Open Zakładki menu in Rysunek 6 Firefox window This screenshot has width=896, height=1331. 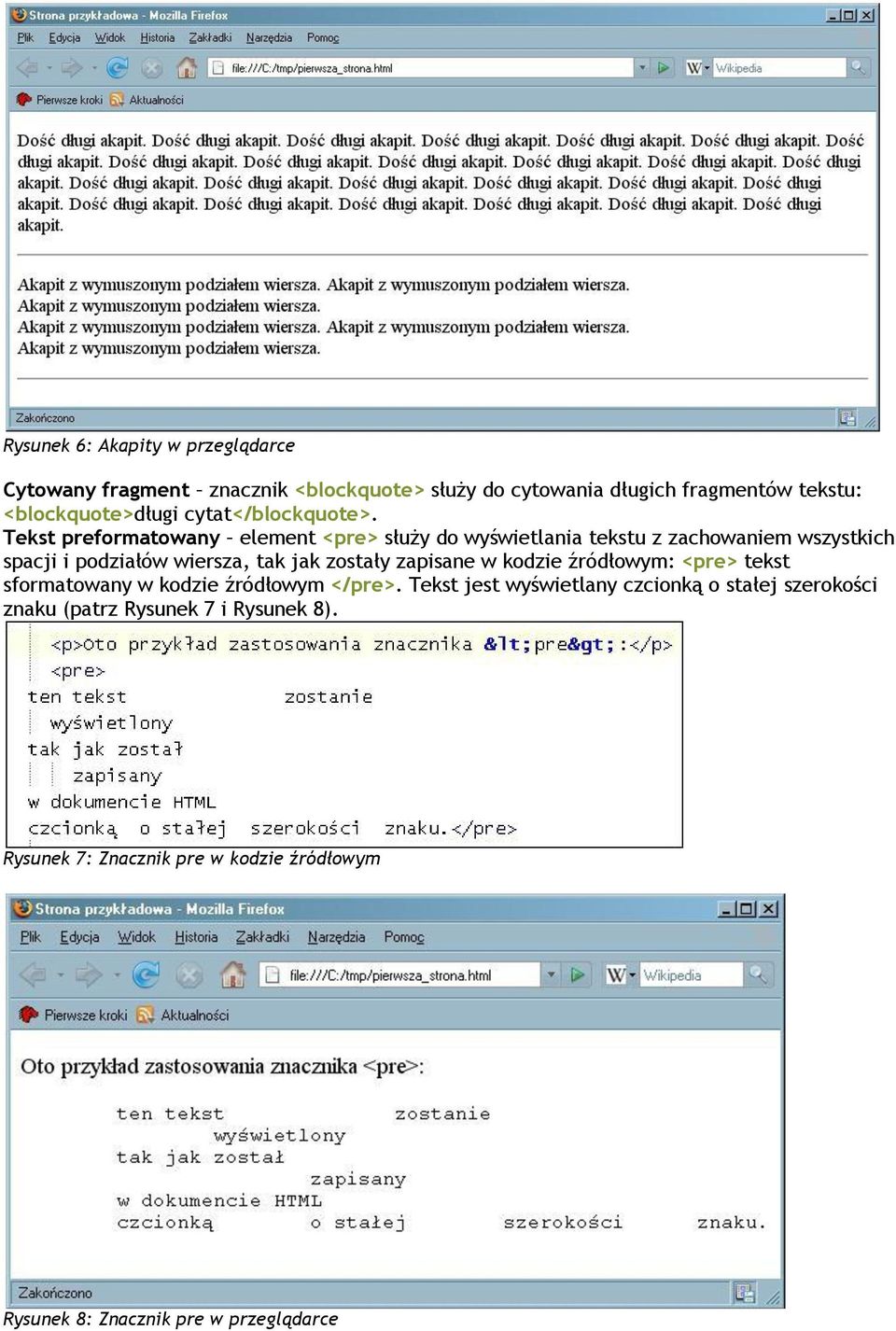[x=210, y=38]
